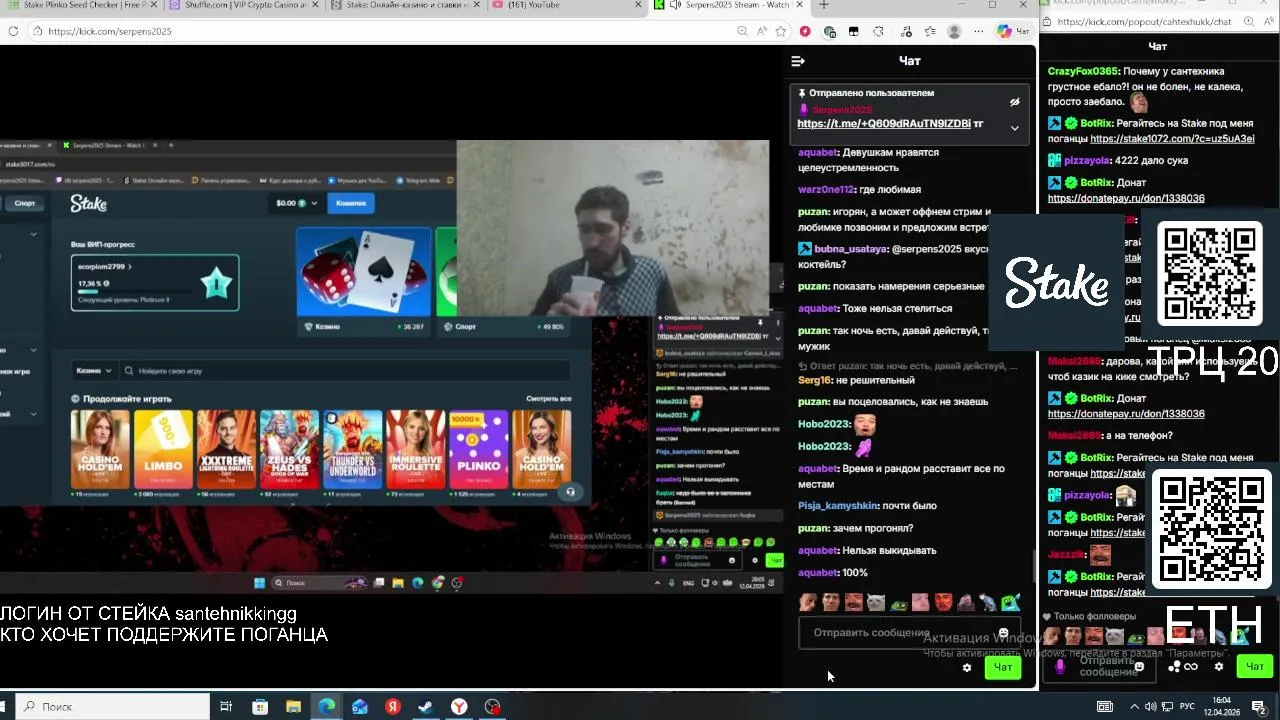
Task: Click the Чат send button in popout chat window
Action: [1254, 666]
